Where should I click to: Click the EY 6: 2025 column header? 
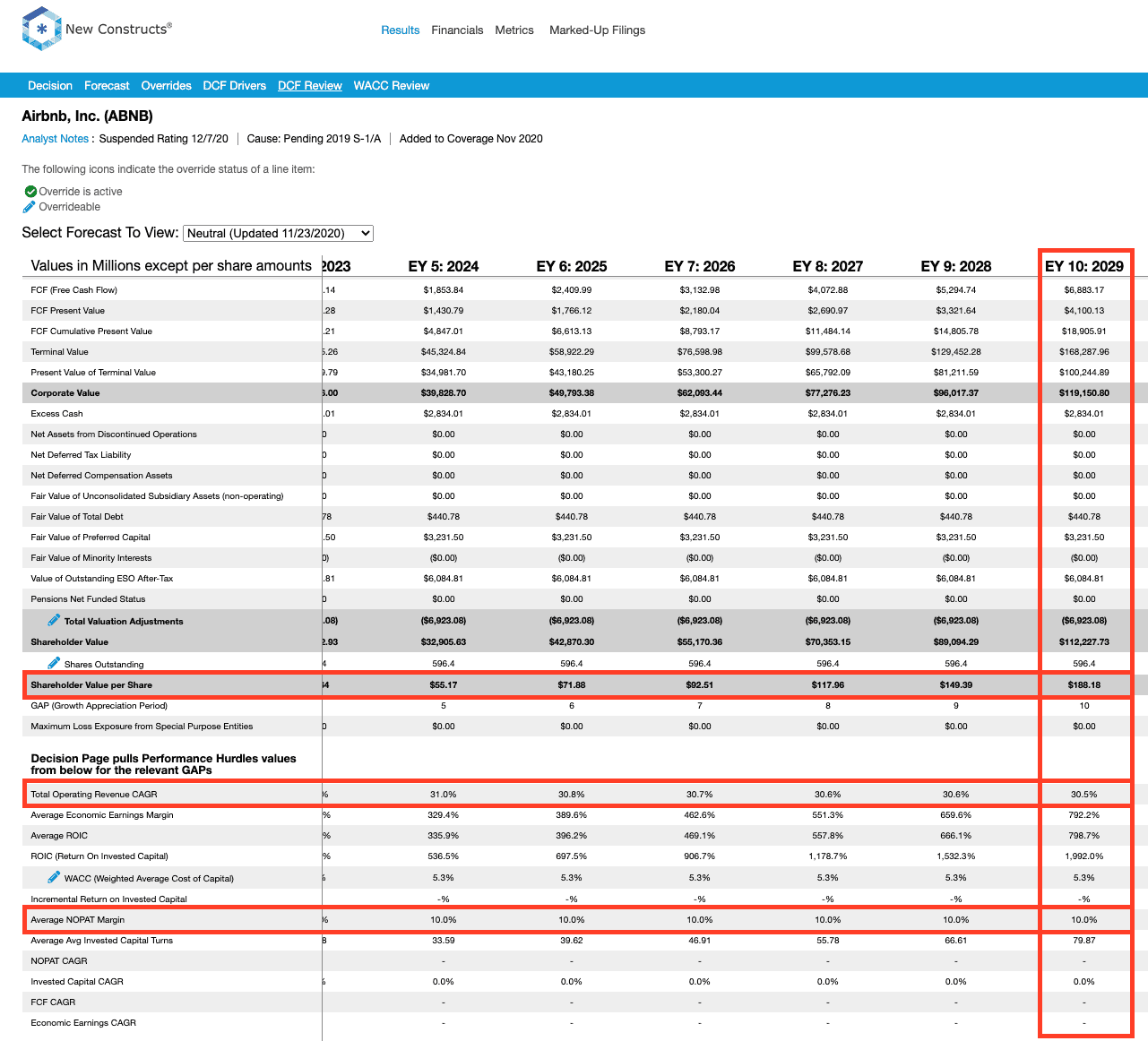[572, 266]
